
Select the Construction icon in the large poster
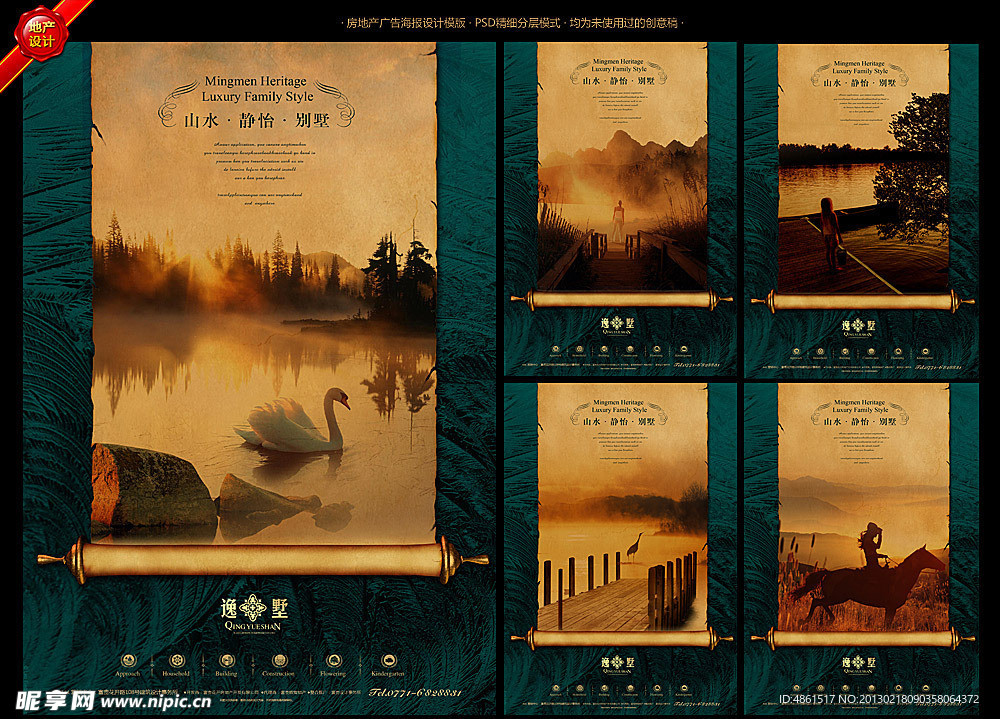pyautogui.click(x=279, y=661)
